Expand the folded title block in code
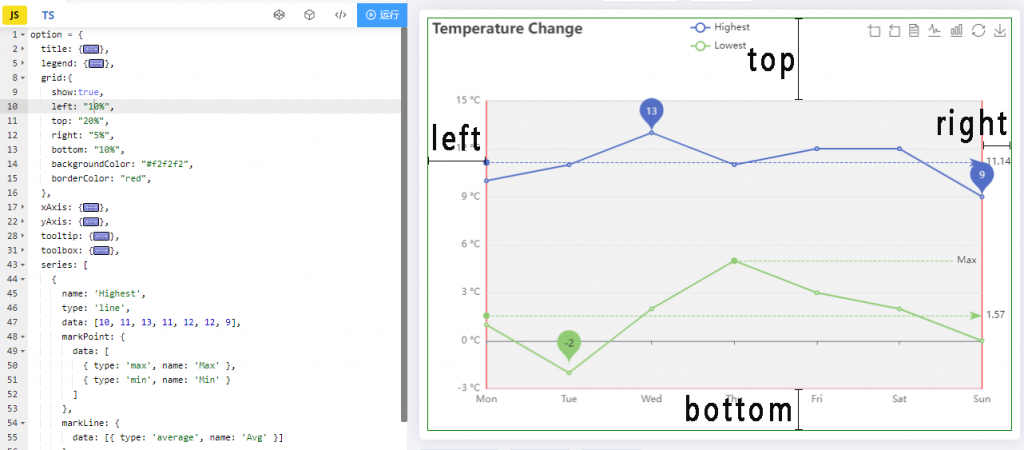This screenshot has width=1024, height=450. (23, 49)
